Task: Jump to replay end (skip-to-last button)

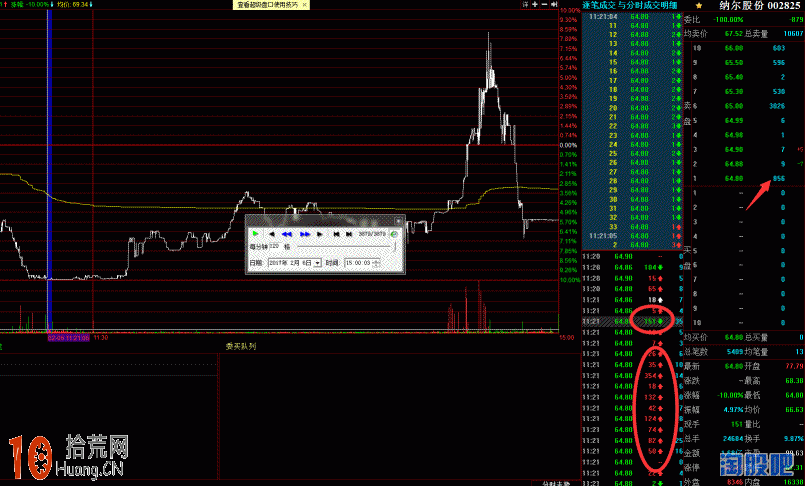Action: tap(349, 234)
